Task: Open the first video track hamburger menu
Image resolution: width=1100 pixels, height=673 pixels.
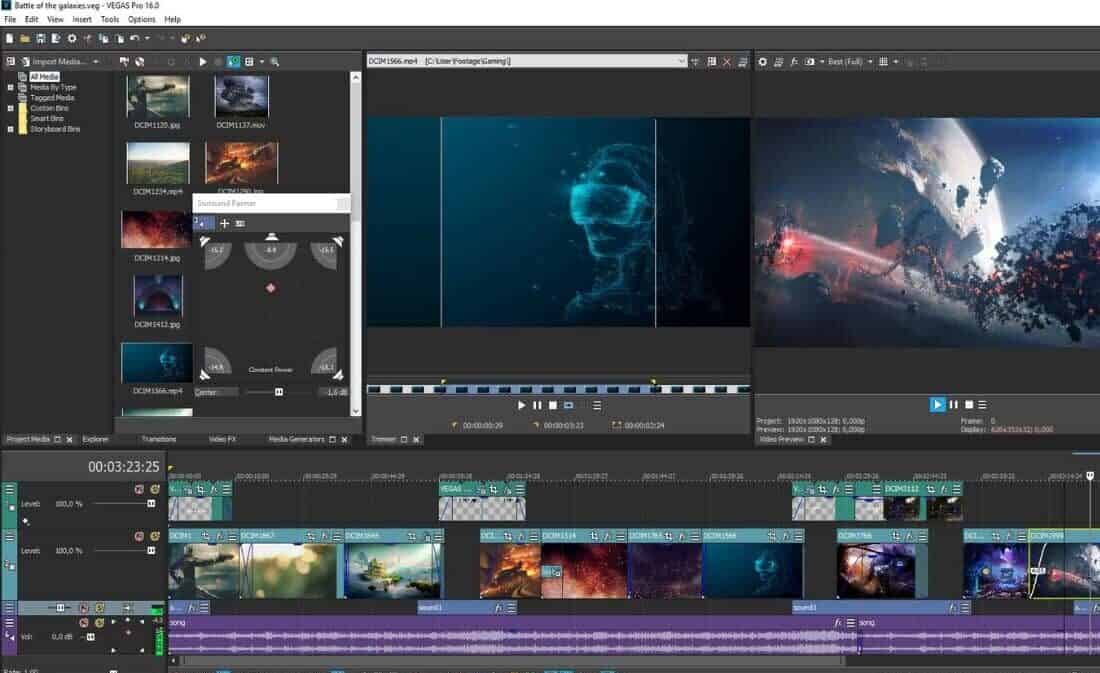Action: pos(9,489)
